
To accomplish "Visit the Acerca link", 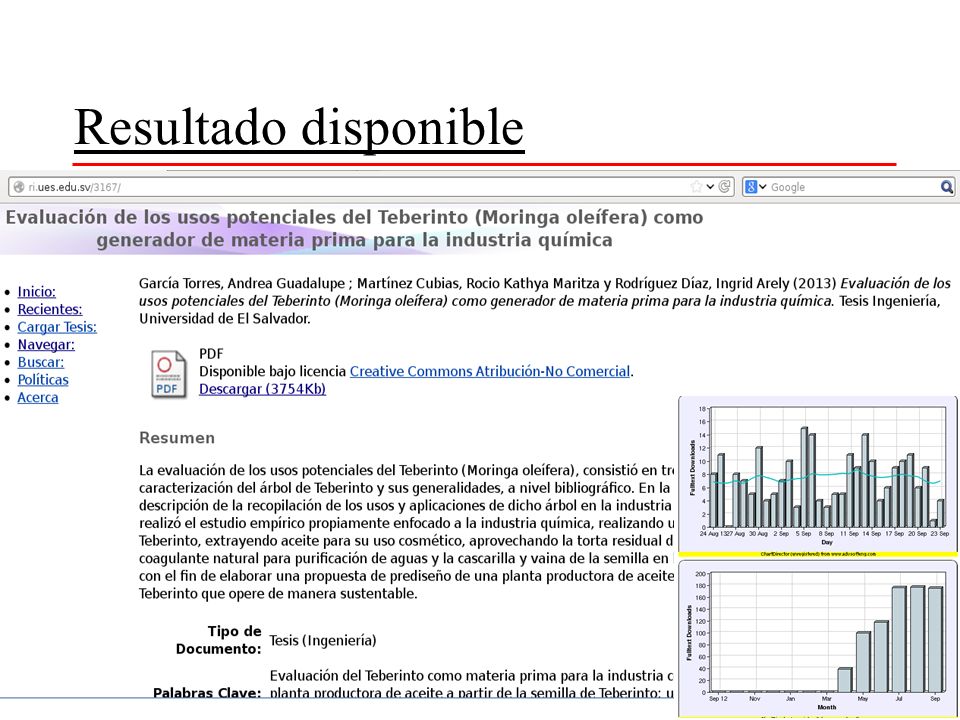I will click(x=38, y=398).
